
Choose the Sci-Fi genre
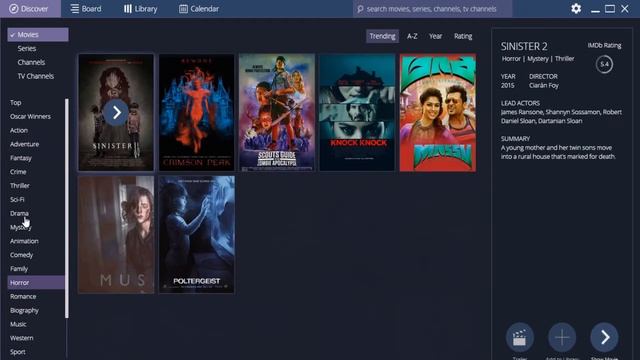pyautogui.click(x=17, y=200)
